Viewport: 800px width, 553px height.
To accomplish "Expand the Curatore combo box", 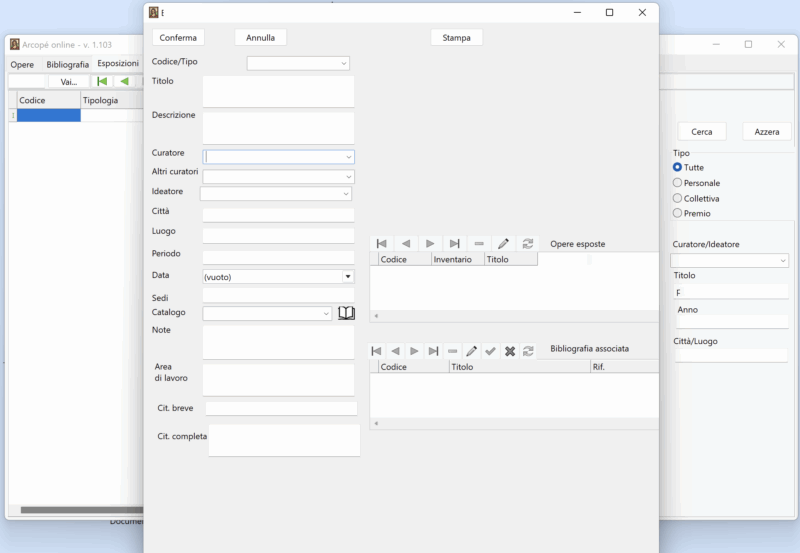I will point(348,157).
